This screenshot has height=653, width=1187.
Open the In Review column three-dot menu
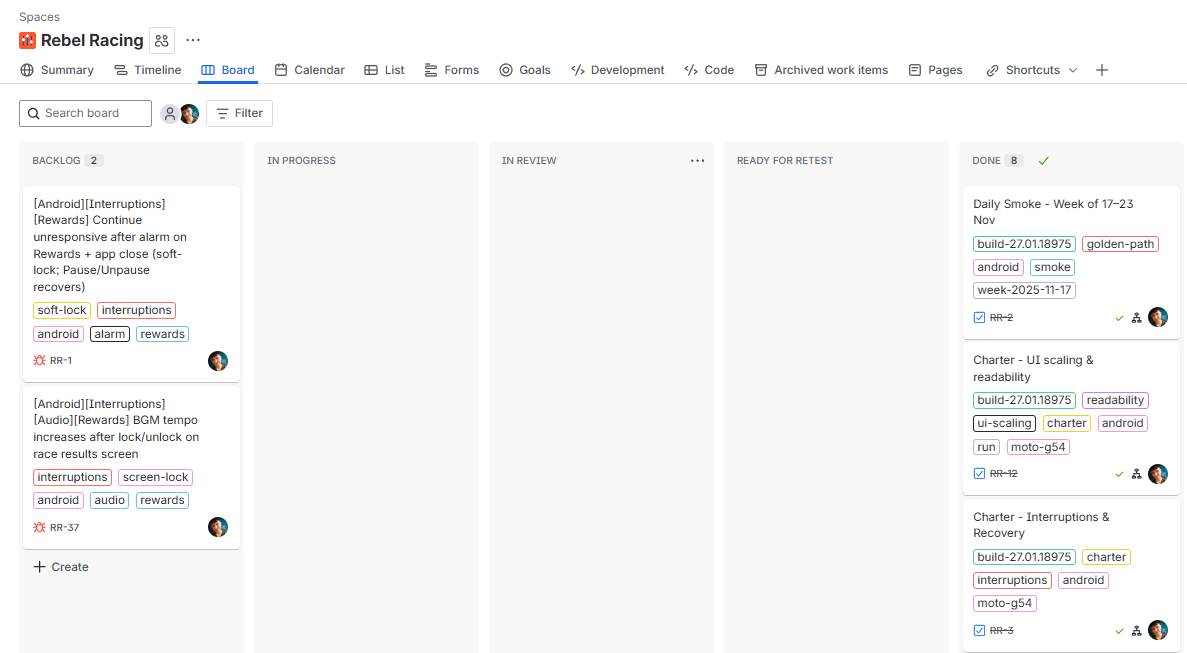point(697,161)
